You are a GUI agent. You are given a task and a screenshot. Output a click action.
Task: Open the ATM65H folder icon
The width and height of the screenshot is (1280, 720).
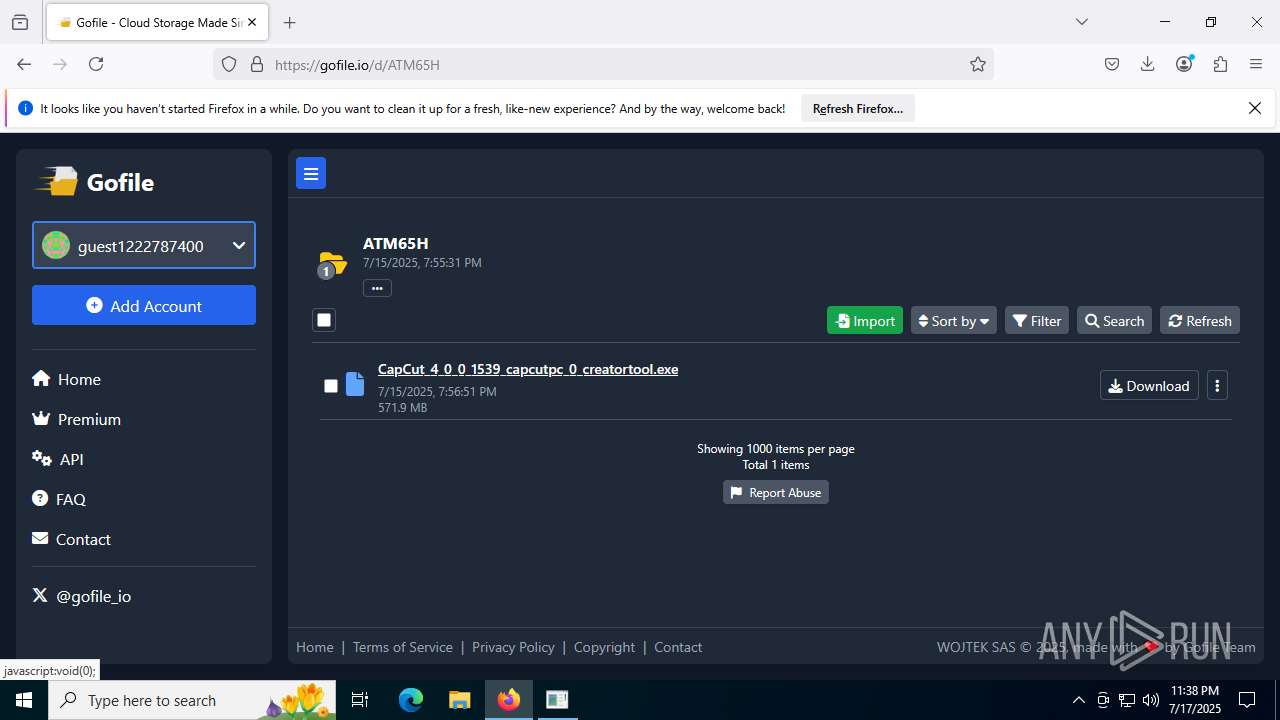(x=332, y=264)
